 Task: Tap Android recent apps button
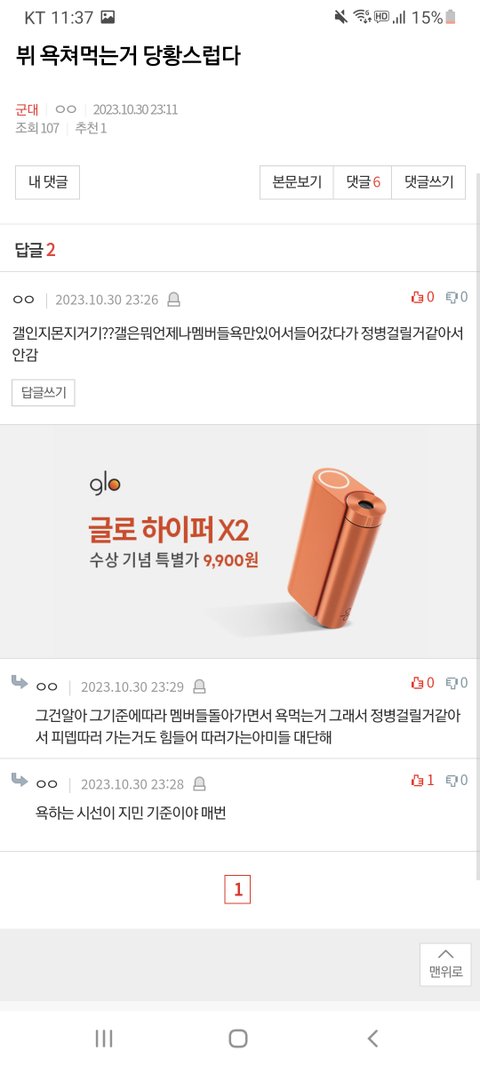pyautogui.click(x=103, y=1038)
